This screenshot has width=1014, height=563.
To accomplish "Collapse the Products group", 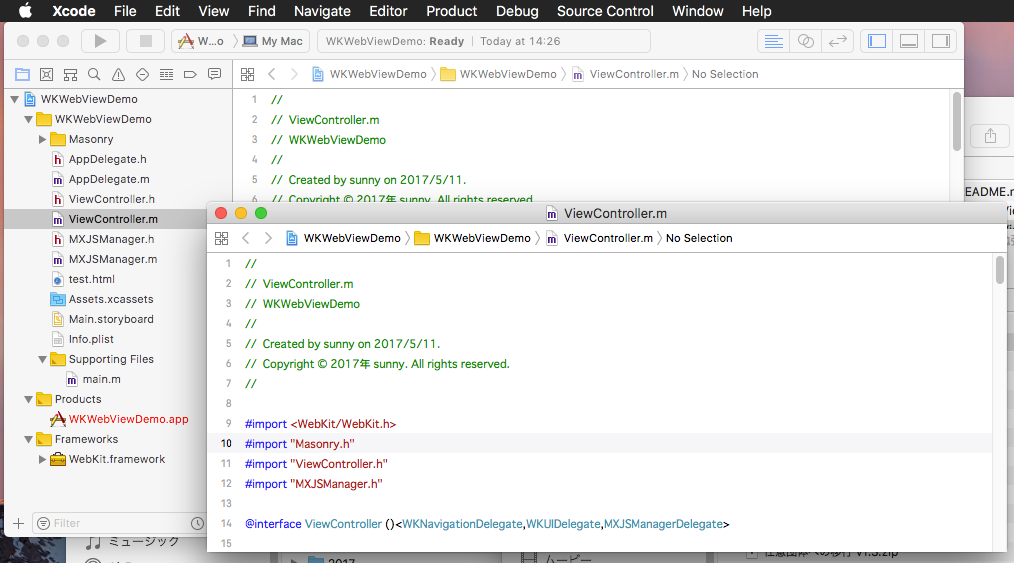I will coord(28,399).
